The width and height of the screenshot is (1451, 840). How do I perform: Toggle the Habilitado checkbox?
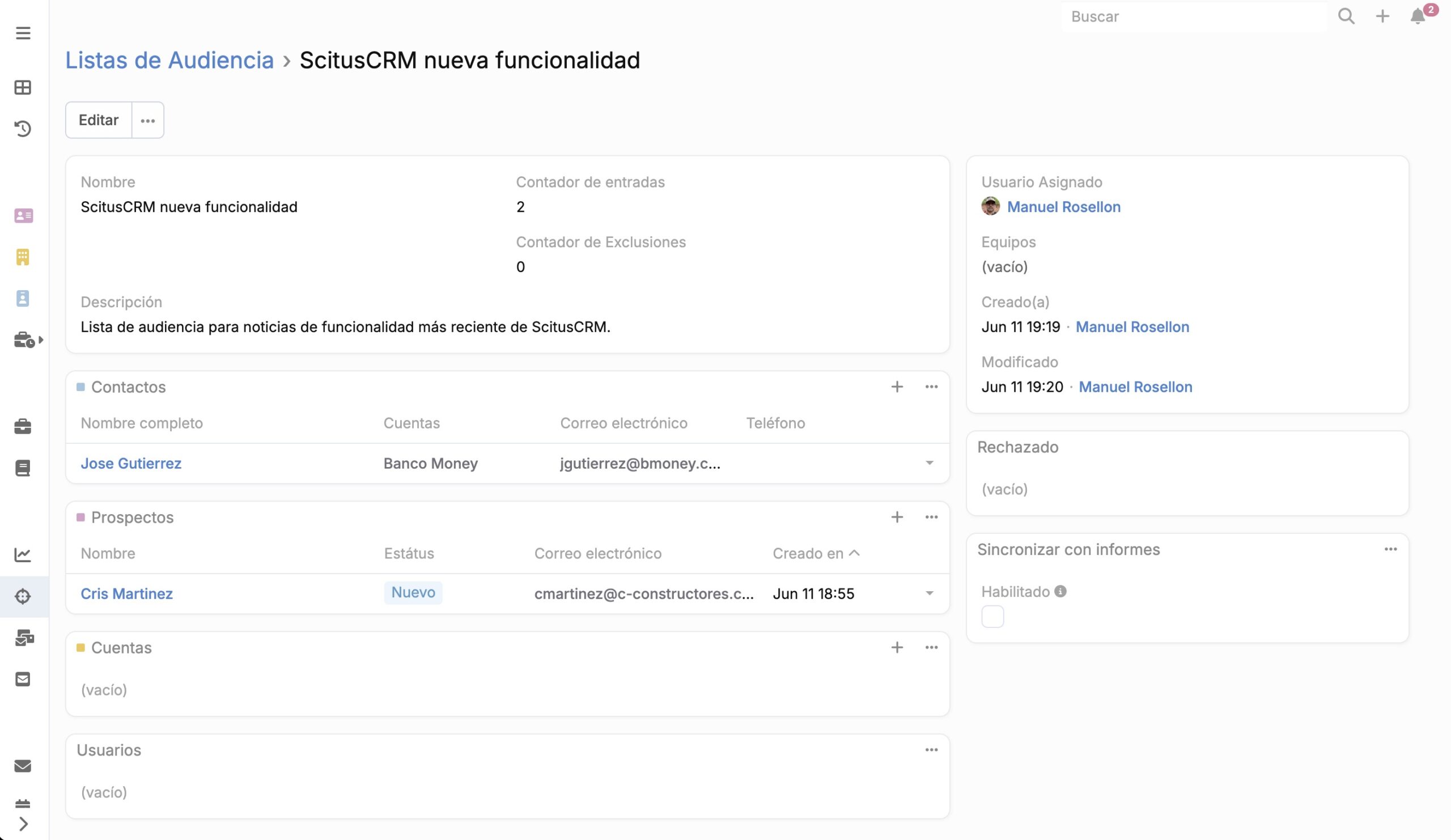click(992, 617)
